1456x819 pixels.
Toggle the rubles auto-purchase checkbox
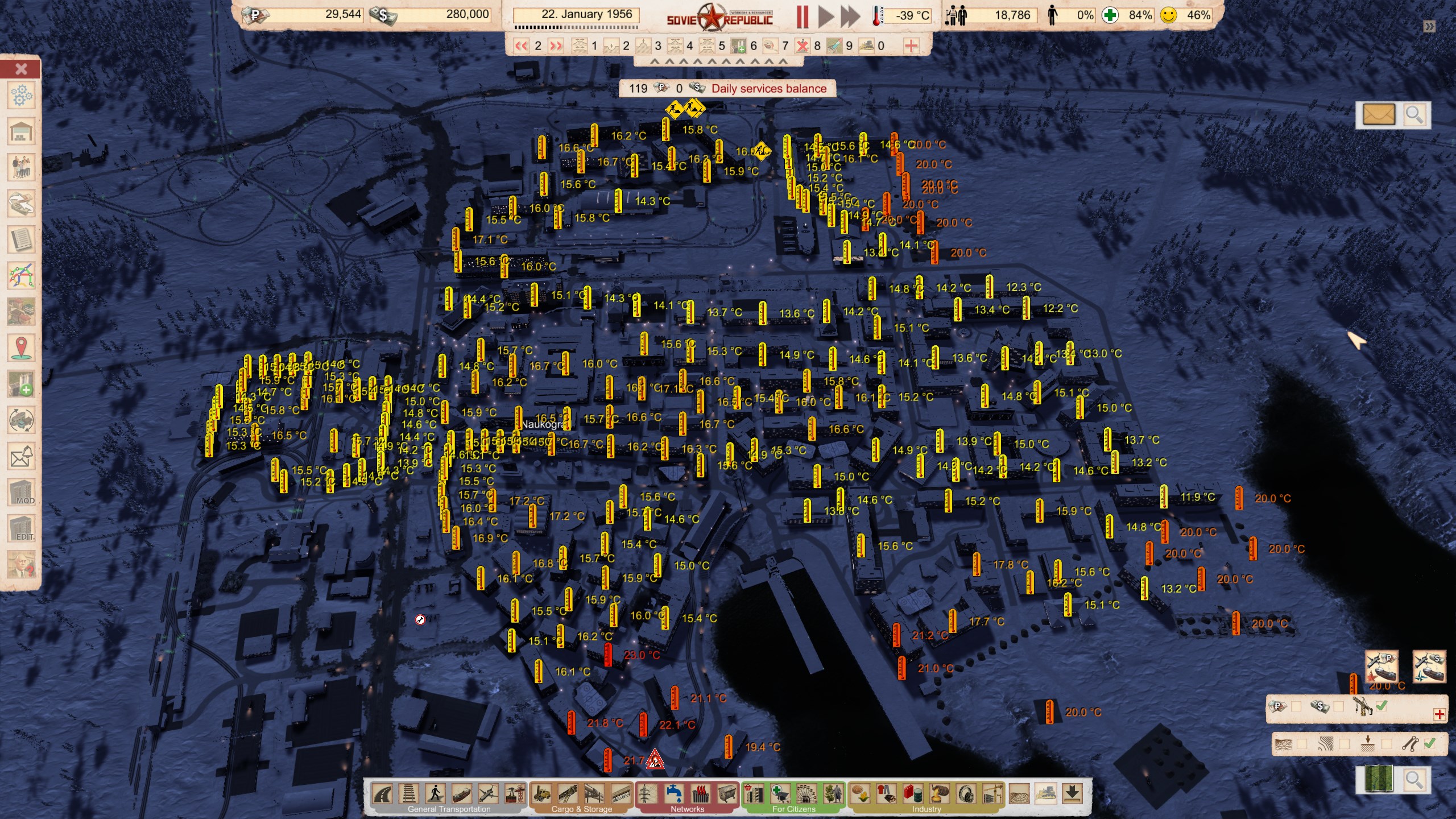(1296, 706)
